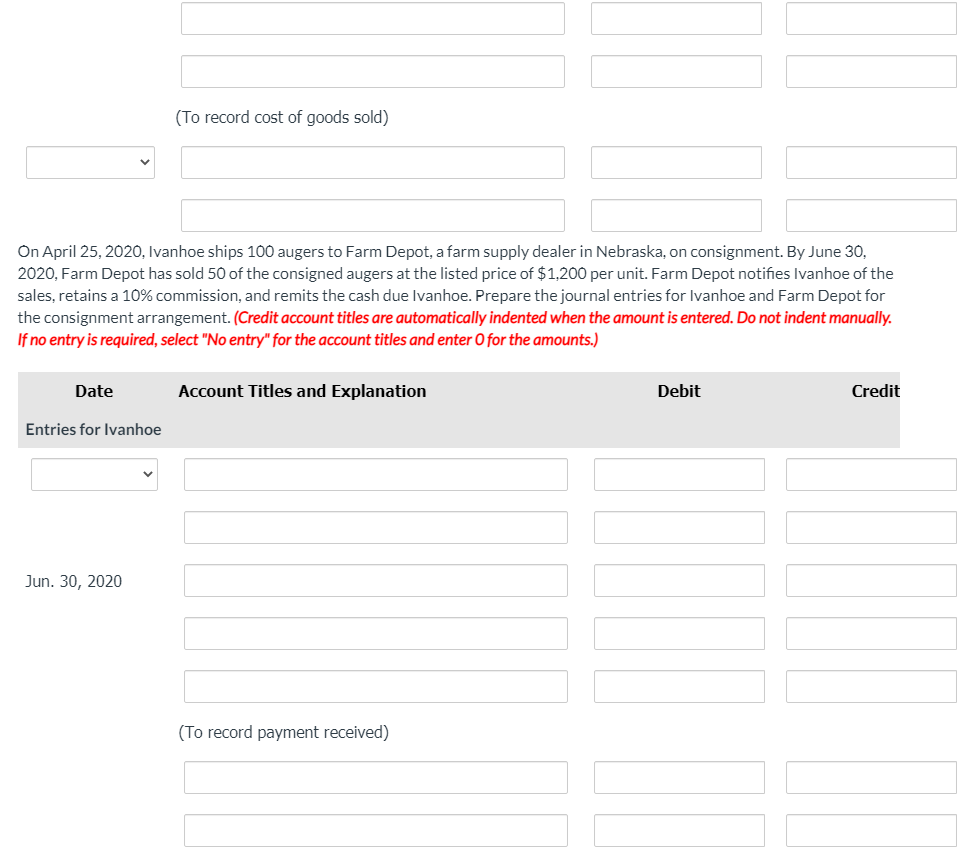Select the bottommost account title field
The height and width of the screenshot is (862, 965).
pyautogui.click(x=375, y=830)
